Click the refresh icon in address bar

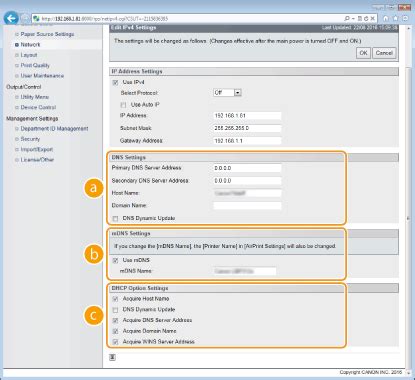tap(366, 18)
